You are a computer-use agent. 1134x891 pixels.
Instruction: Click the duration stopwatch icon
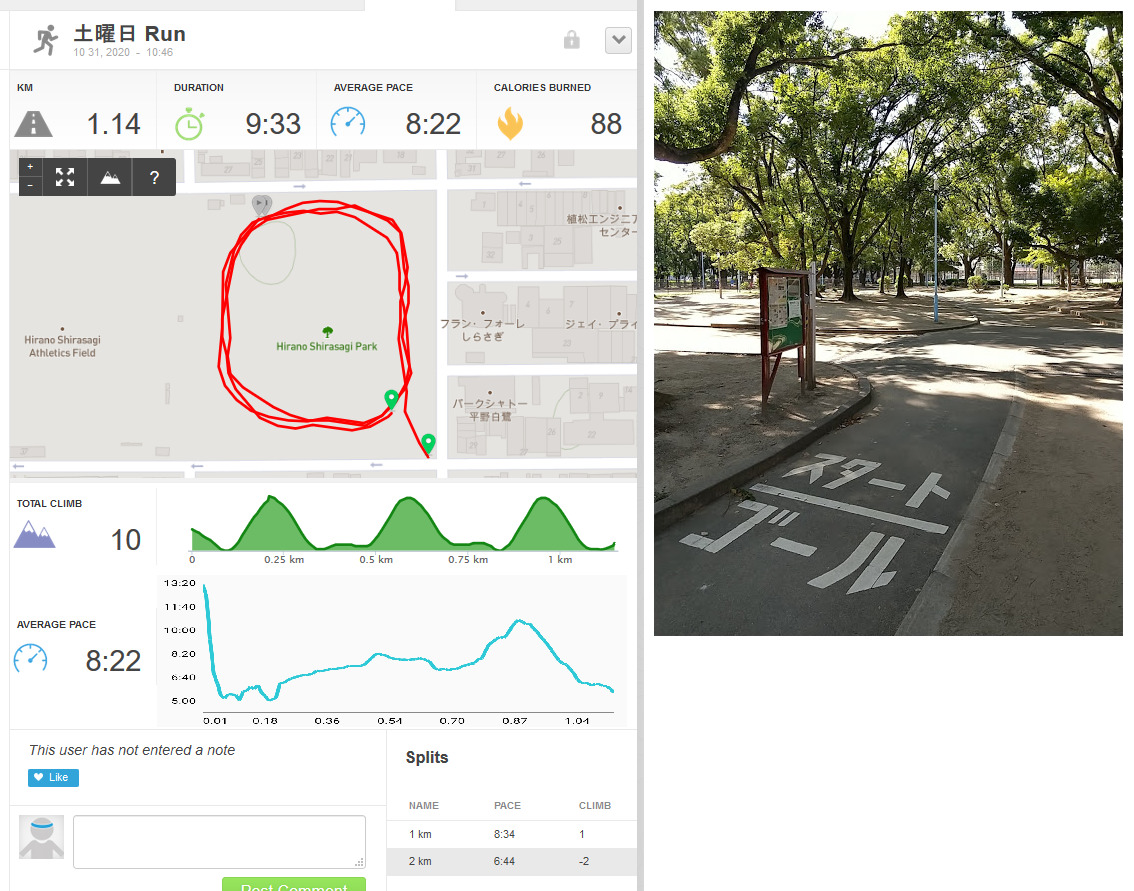click(x=189, y=124)
